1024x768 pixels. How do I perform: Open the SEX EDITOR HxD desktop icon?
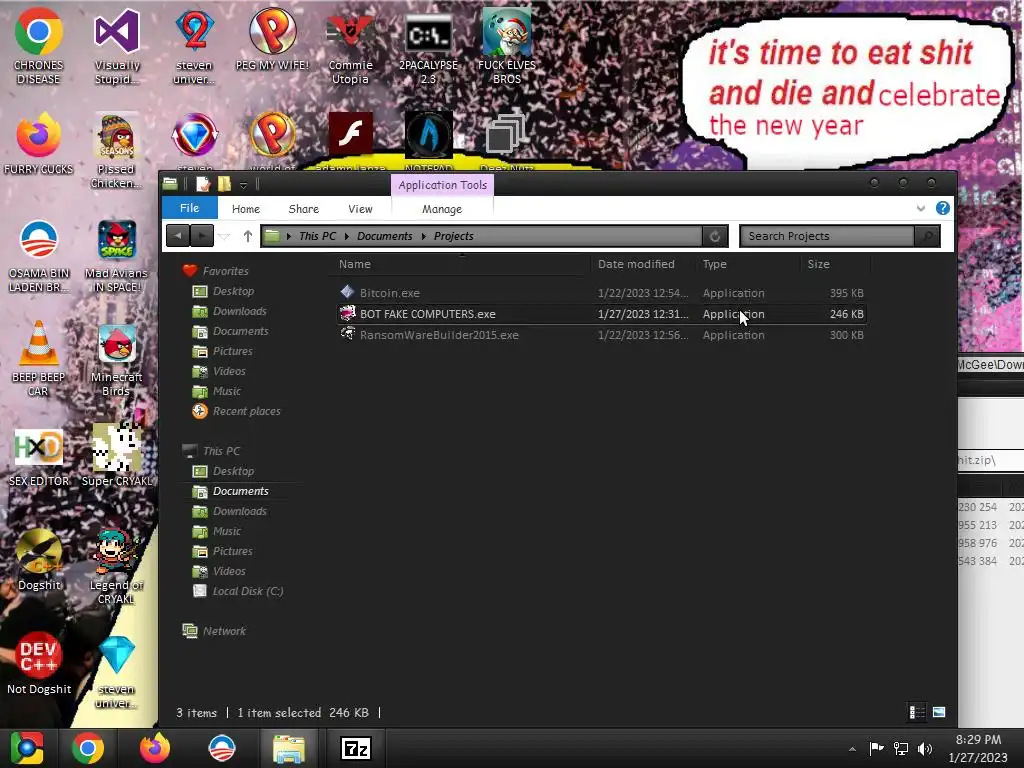click(39, 457)
